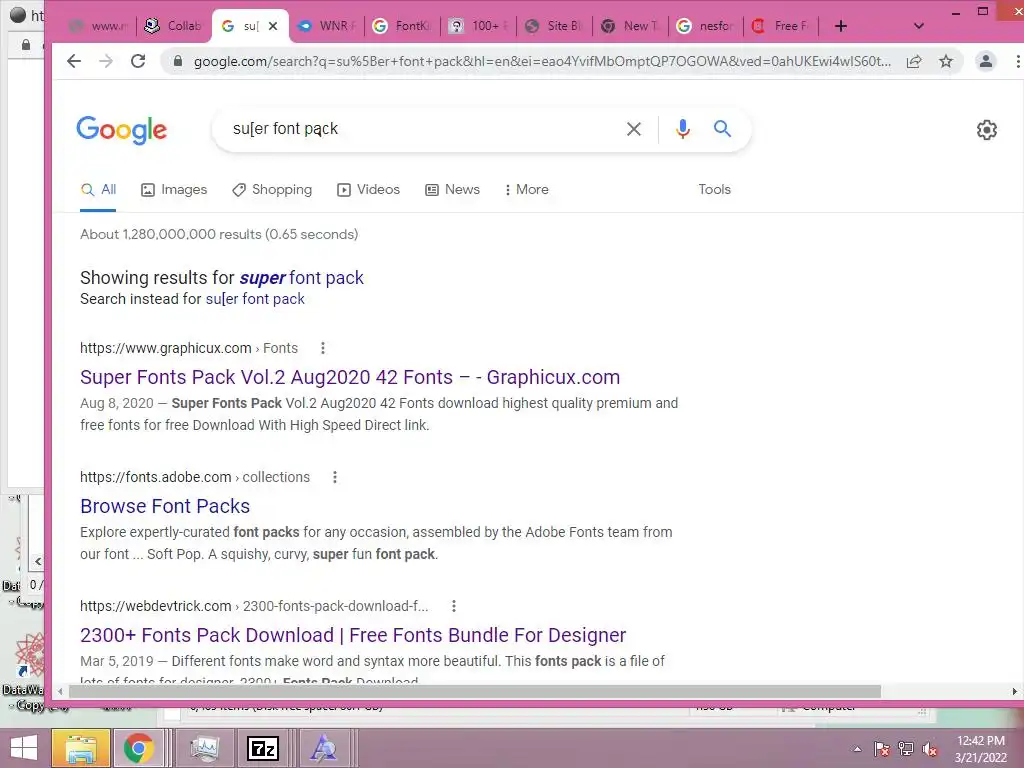Click the horizontal scrollbar right arrow
Image resolution: width=1024 pixels, height=768 pixels.
(1015, 692)
